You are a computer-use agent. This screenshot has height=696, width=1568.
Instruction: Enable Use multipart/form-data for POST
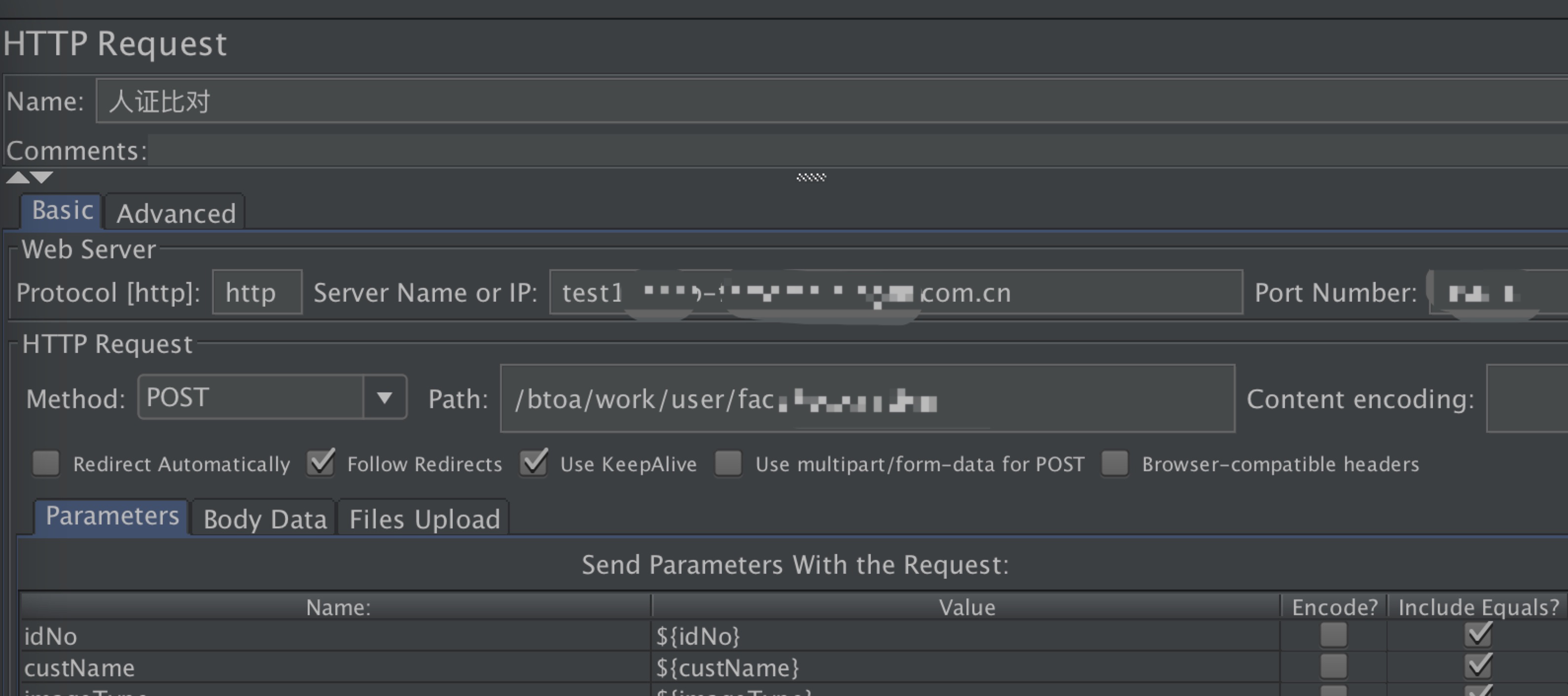(728, 464)
